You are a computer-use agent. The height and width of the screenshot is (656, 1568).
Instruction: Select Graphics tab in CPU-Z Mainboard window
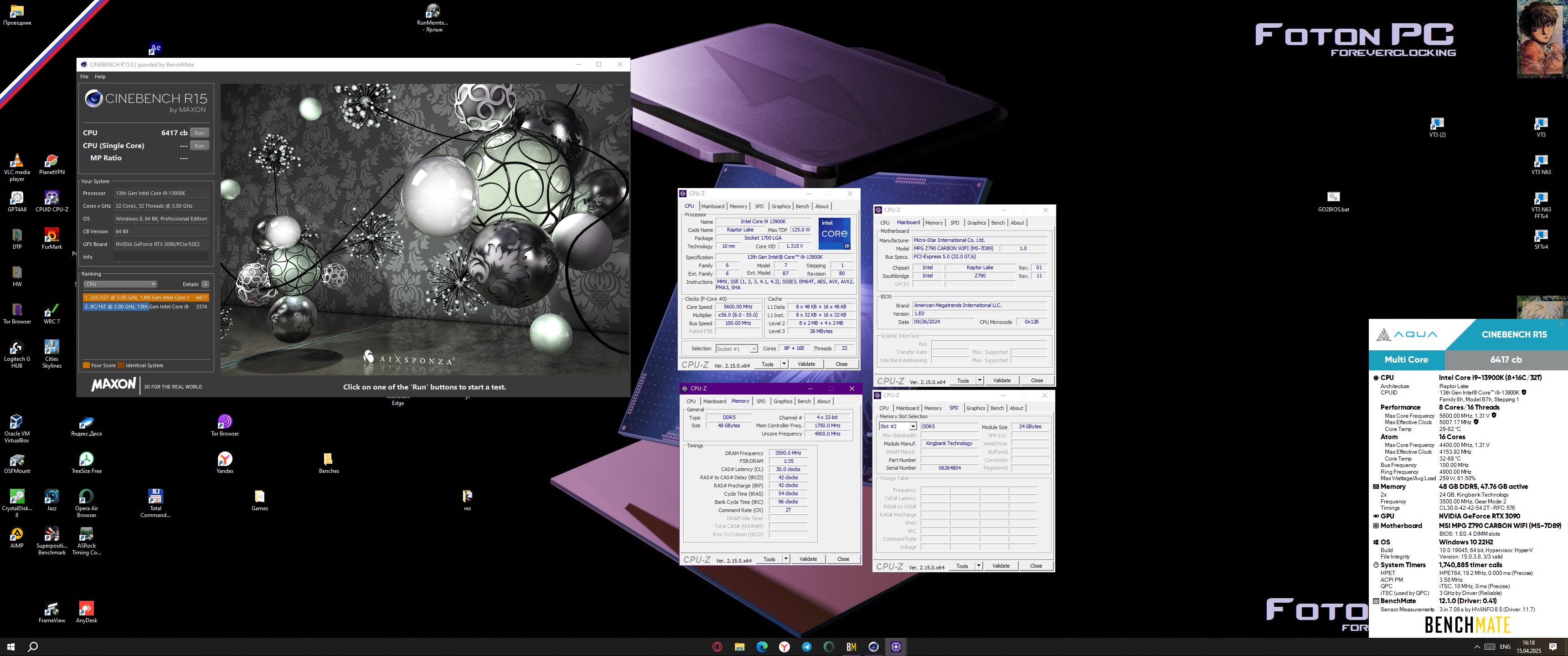(x=976, y=223)
